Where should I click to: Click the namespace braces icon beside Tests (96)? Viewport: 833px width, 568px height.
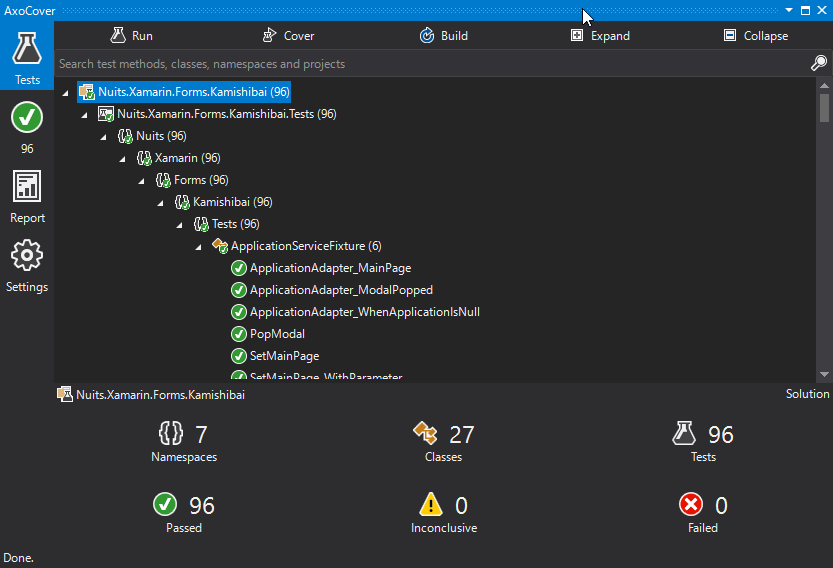pyautogui.click(x=201, y=224)
